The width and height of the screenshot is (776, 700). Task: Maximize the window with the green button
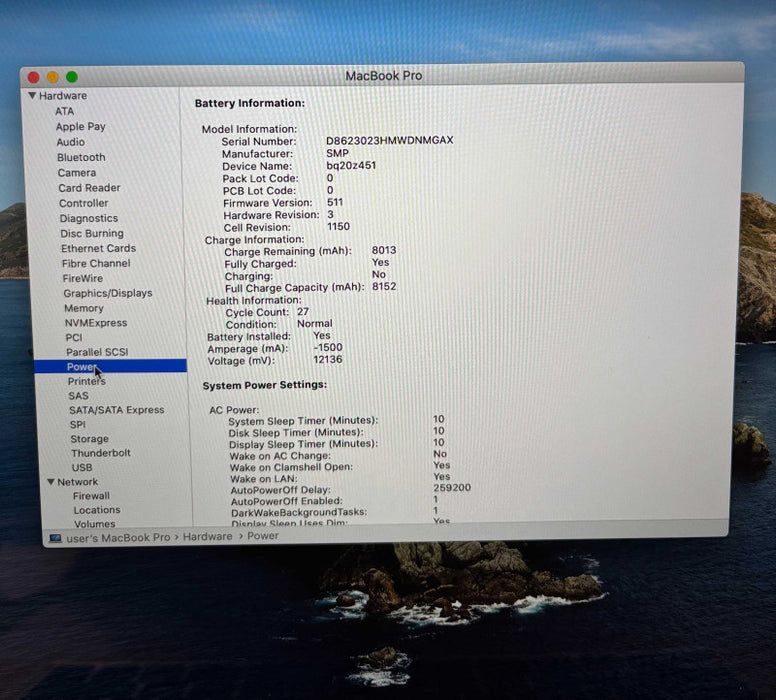point(72,77)
